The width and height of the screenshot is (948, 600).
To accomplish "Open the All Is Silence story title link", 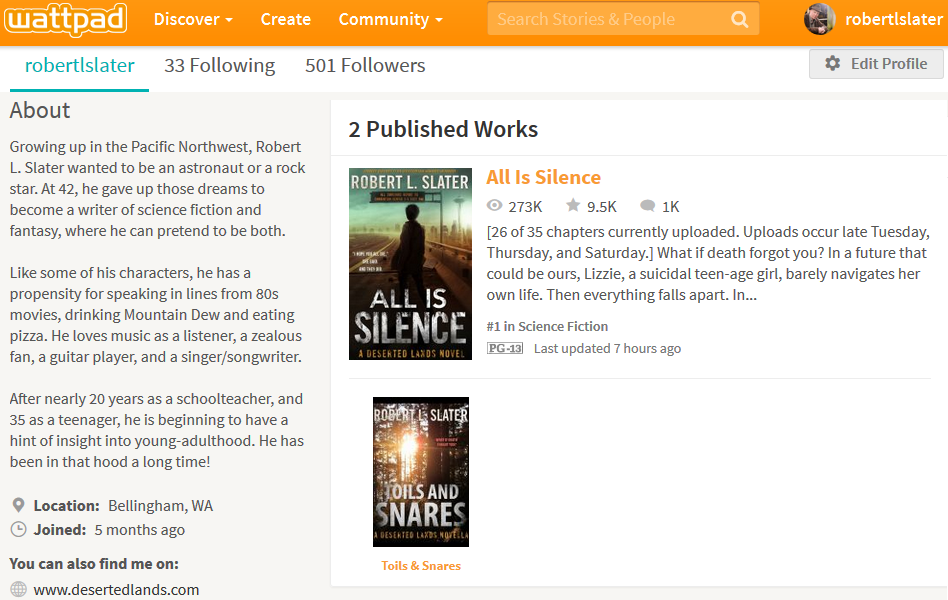I will tap(544, 177).
